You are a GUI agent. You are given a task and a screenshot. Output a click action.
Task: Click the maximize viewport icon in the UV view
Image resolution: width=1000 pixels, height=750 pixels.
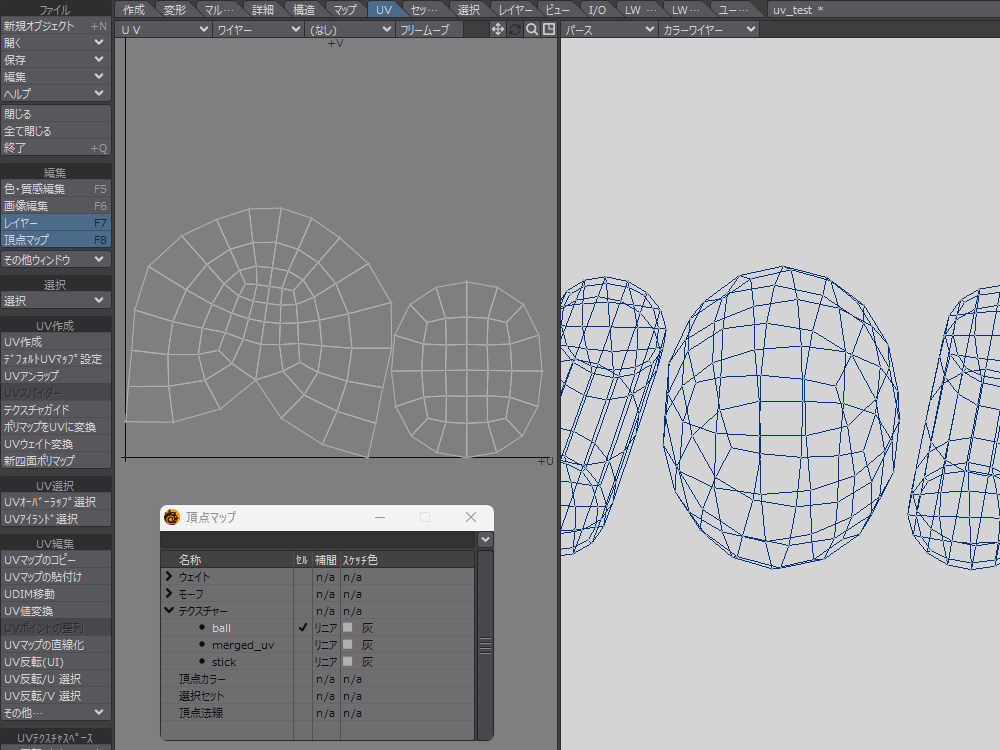549,30
